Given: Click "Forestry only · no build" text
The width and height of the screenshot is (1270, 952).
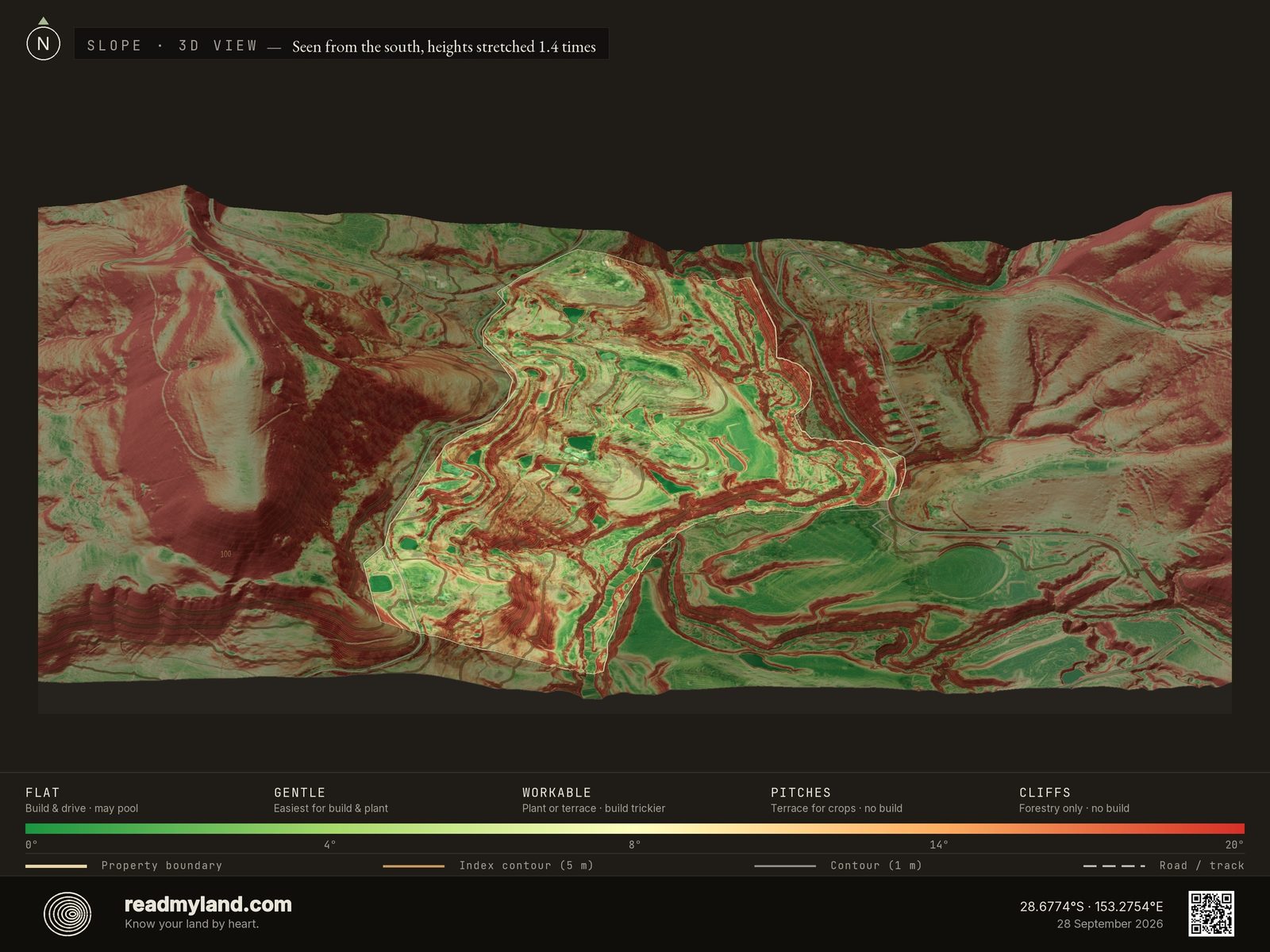Looking at the screenshot, I should click(x=1074, y=808).
